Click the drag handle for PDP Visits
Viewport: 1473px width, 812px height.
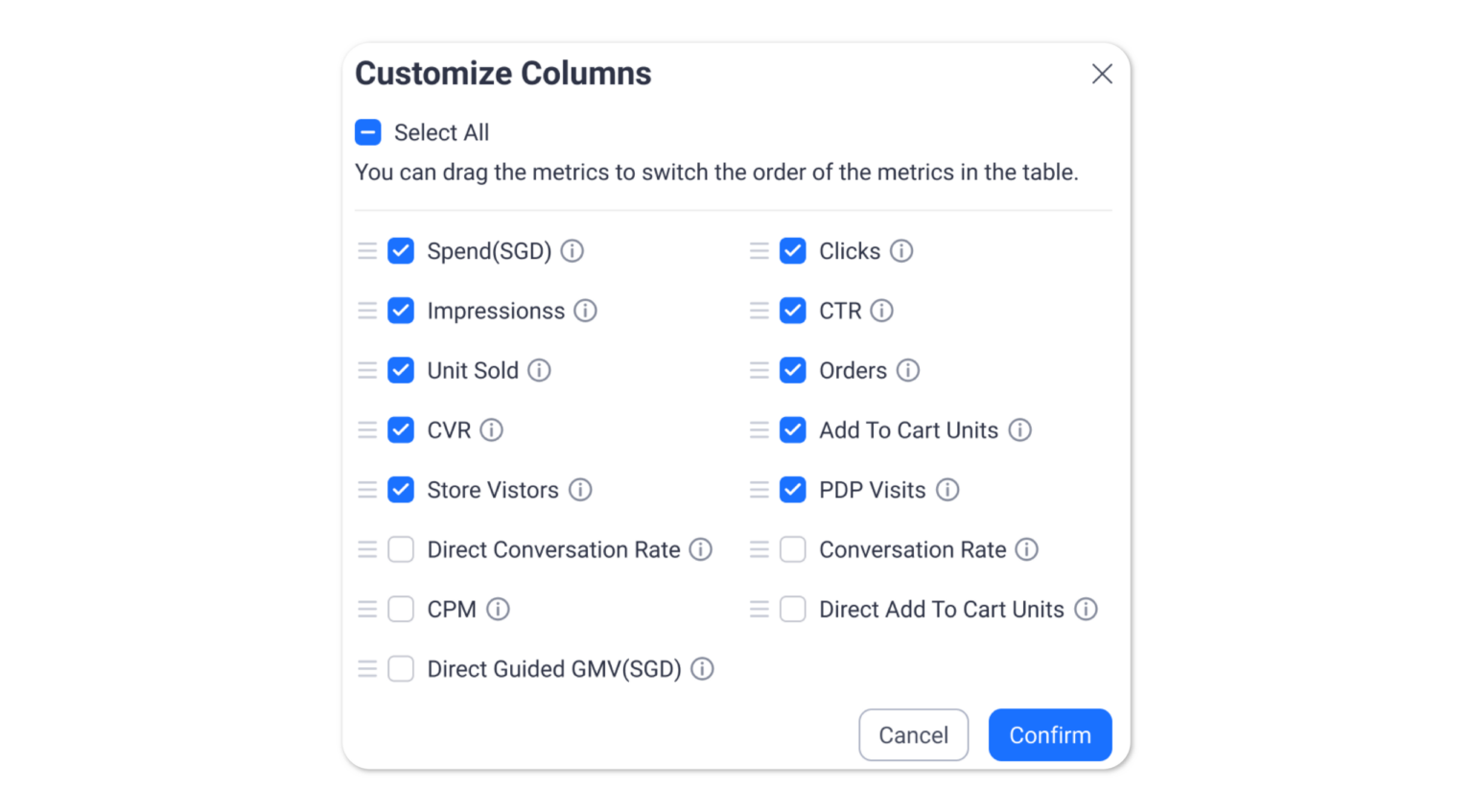click(x=760, y=490)
